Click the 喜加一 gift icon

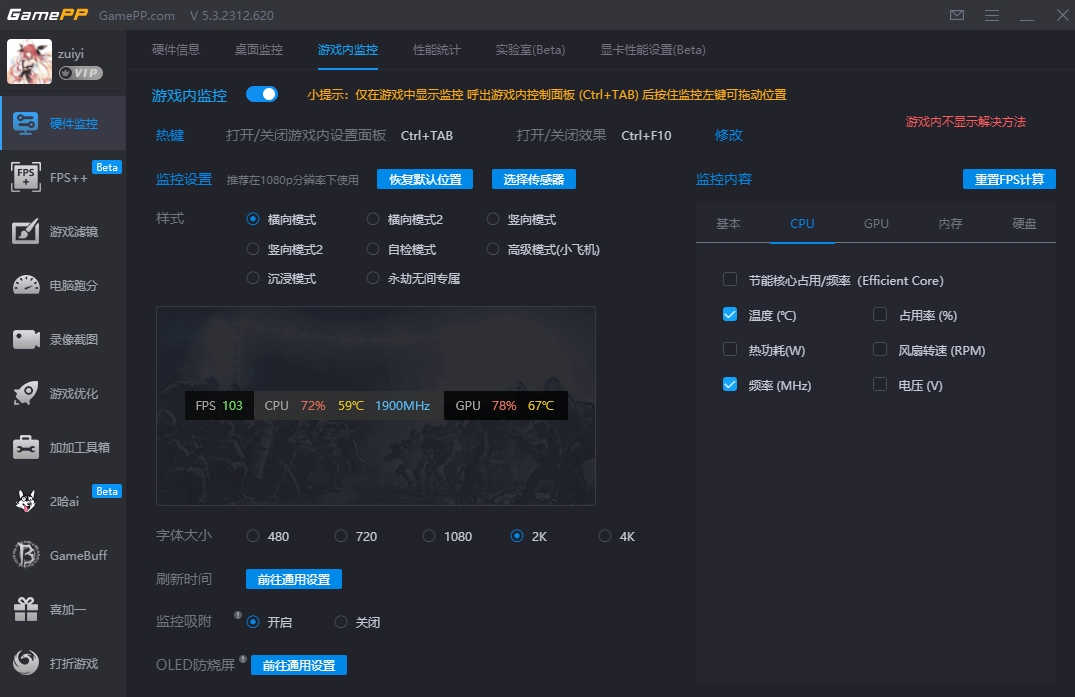click(x=26, y=609)
